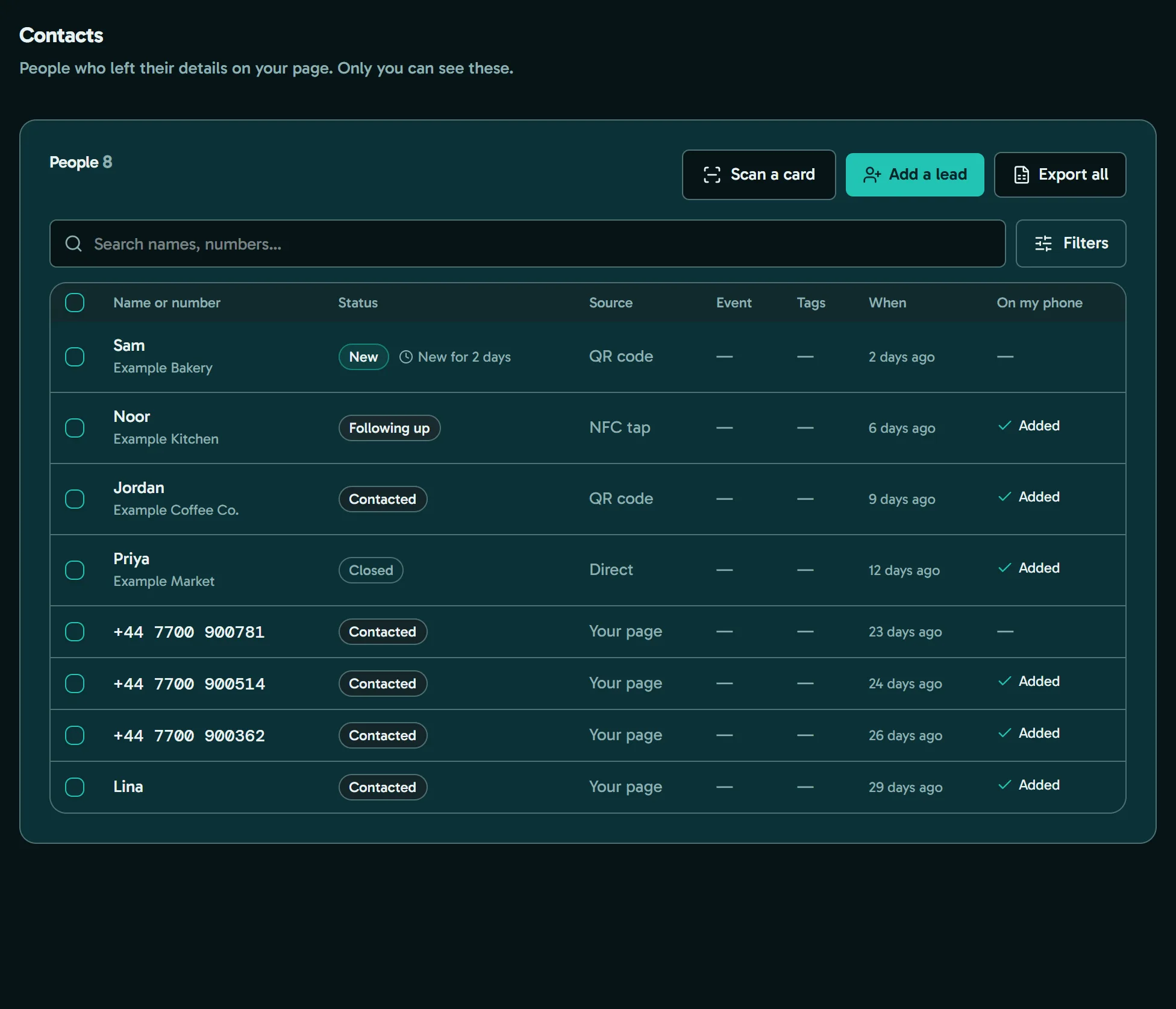Toggle the select-all checkbox in table header
Screen dimensions: 1176x1009
coord(75,303)
